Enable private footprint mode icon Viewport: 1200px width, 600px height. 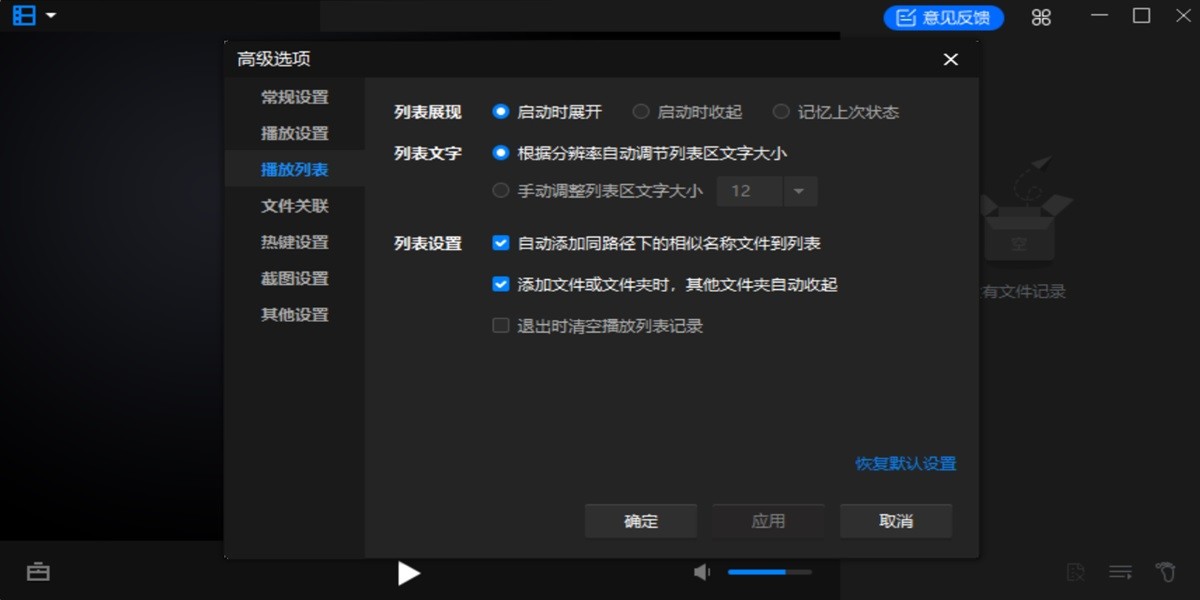point(1165,571)
